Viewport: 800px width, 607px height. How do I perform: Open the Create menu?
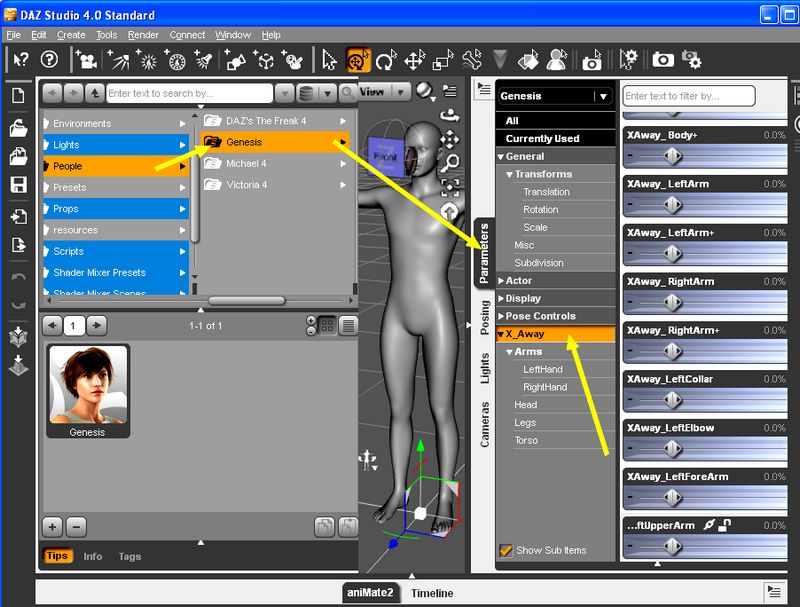pyautogui.click(x=71, y=35)
